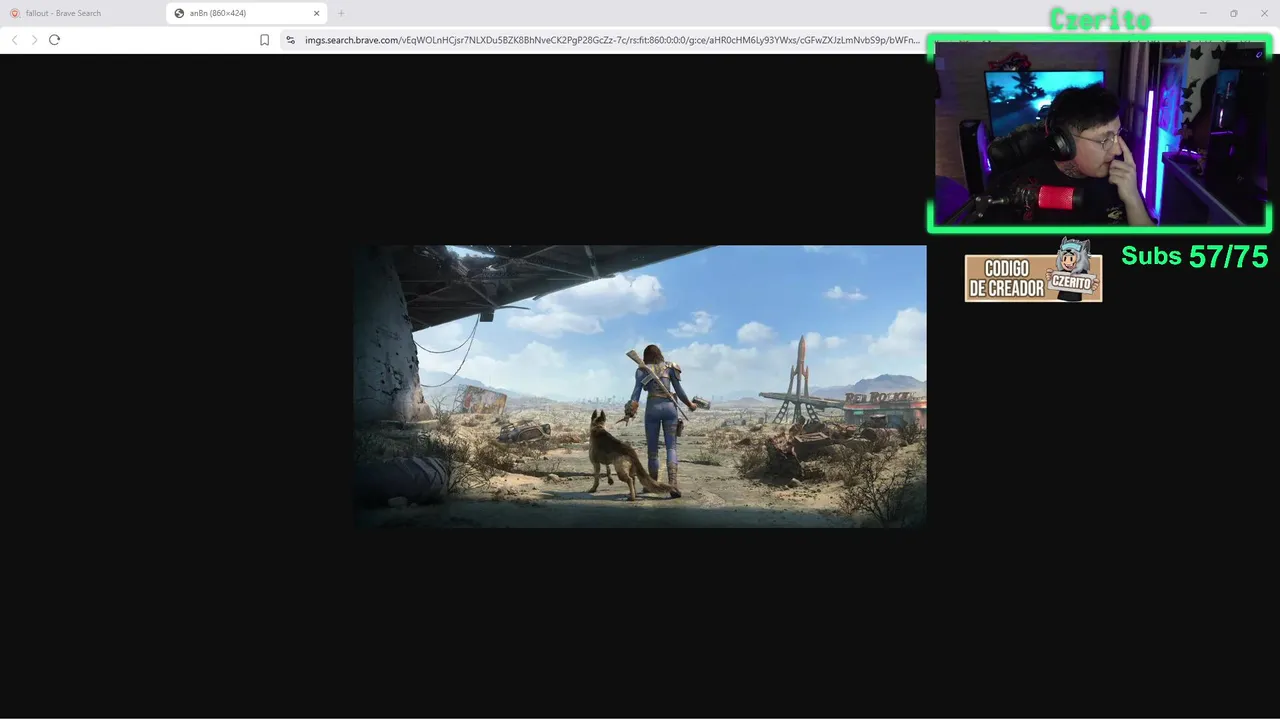Select the anBn (860×424) tab
The width and height of the screenshot is (1280, 720).
(x=247, y=13)
